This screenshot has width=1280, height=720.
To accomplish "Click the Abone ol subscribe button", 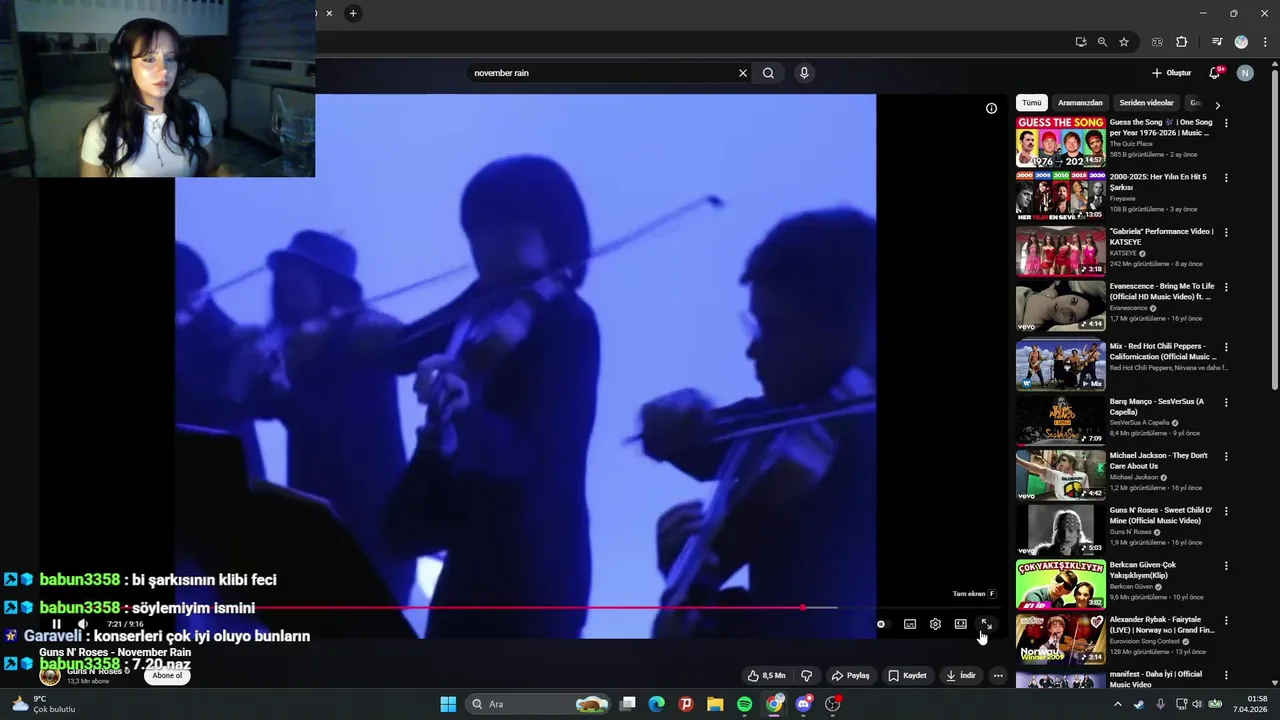I will point(167,676).
